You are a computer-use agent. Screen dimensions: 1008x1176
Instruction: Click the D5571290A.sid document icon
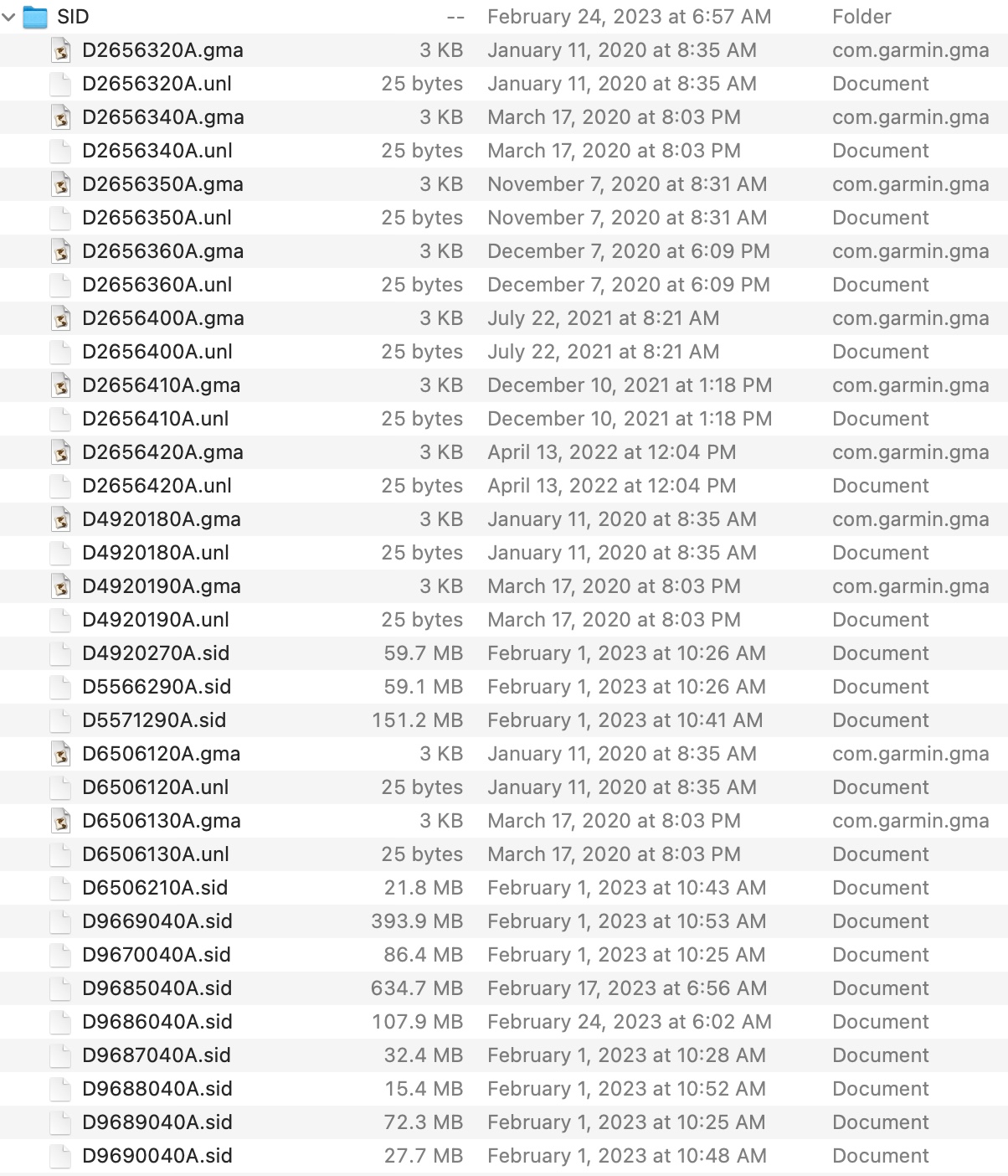60,720
